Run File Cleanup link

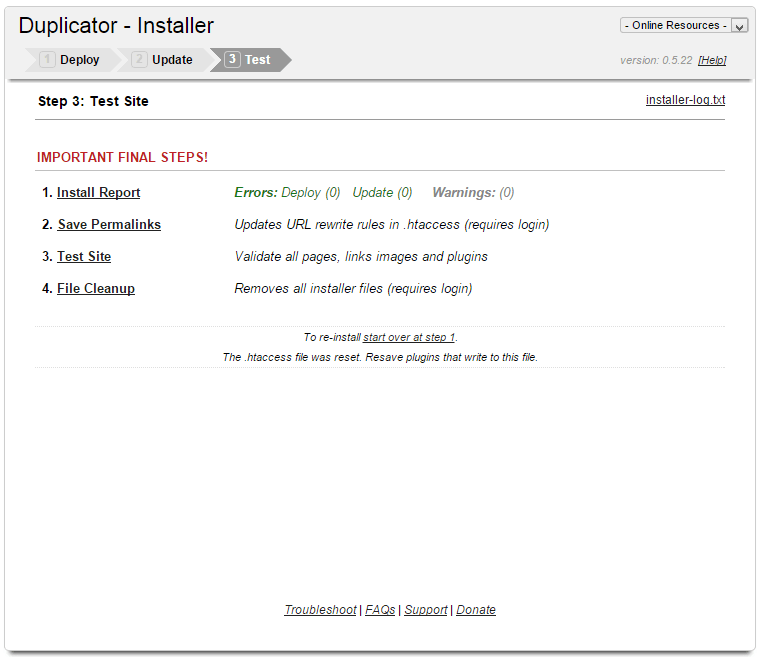coord(96,289)
